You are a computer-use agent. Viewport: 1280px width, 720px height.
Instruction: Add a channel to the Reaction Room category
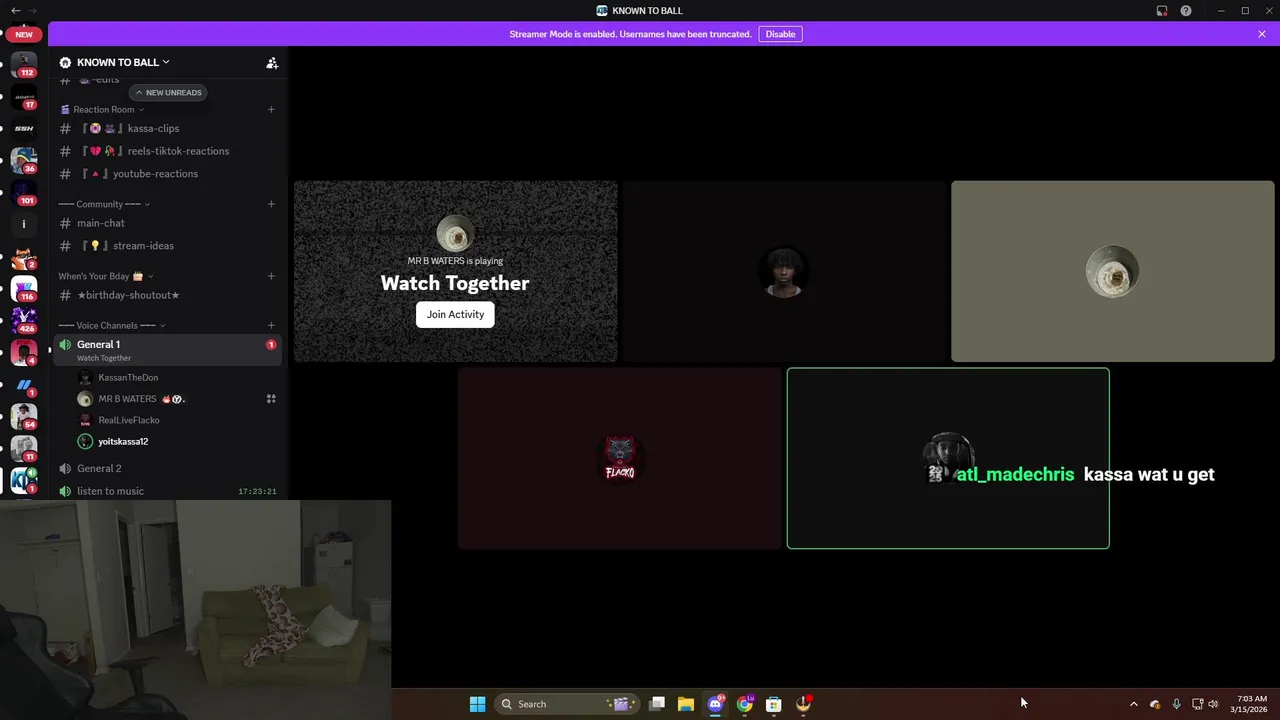[x=271, y=109]
